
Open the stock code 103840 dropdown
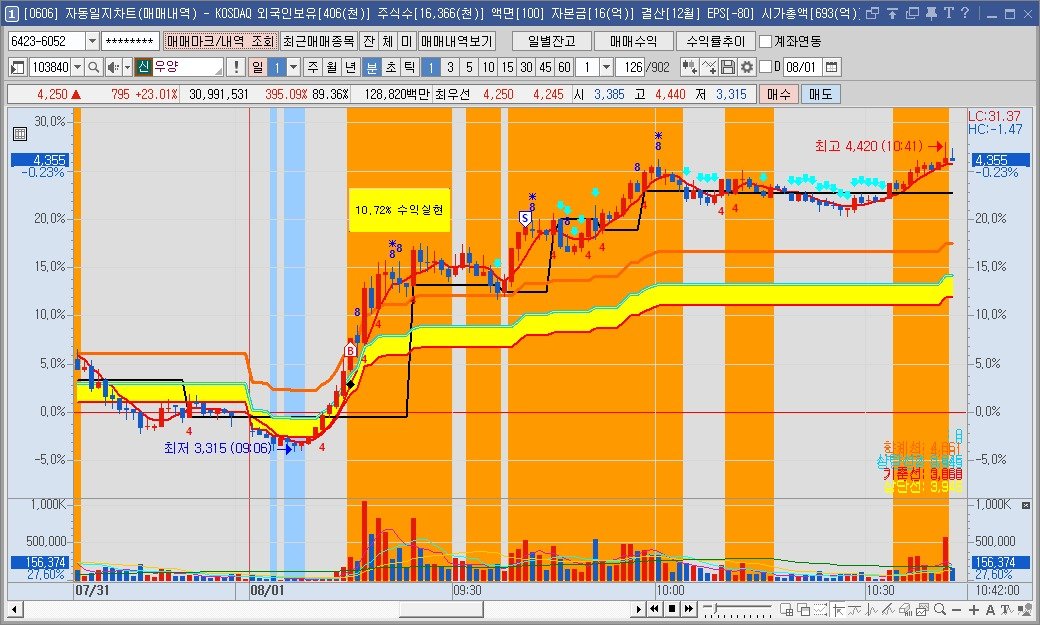coord(77,67)
